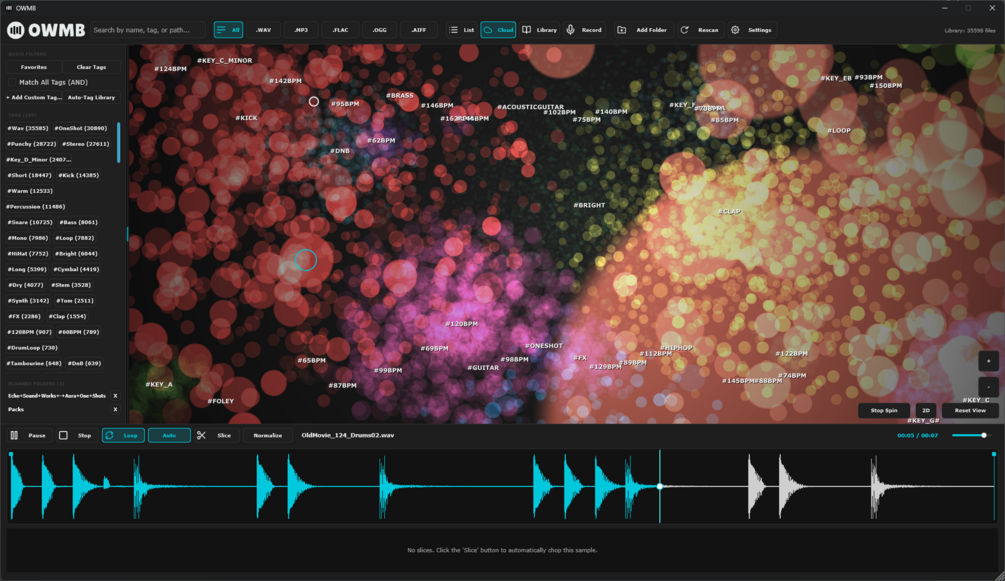1005x581 pixels.
Task: Click the waveform playhead marker
Action: 660,486
